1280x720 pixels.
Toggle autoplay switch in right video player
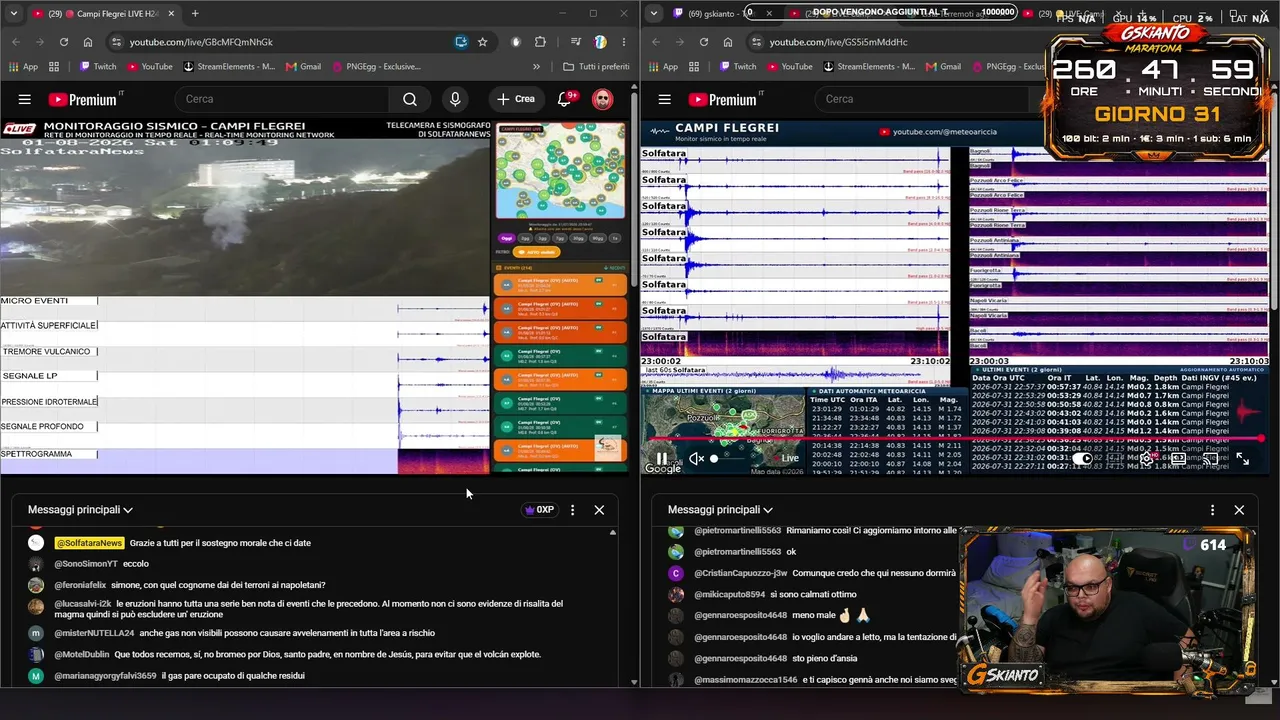tap(1084, 459)
